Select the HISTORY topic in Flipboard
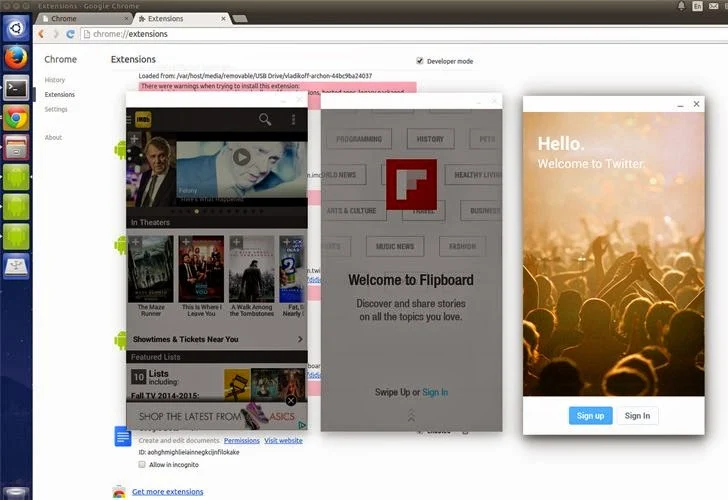This screenshot has height=500, width=728. click(x=430, y=139)
